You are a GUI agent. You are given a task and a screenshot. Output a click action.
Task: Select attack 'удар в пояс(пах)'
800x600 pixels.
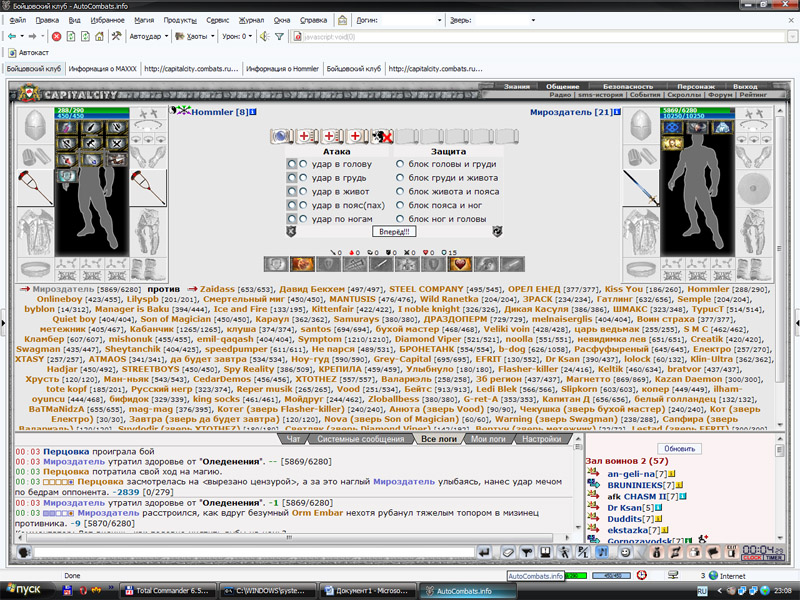coord(303,205)
